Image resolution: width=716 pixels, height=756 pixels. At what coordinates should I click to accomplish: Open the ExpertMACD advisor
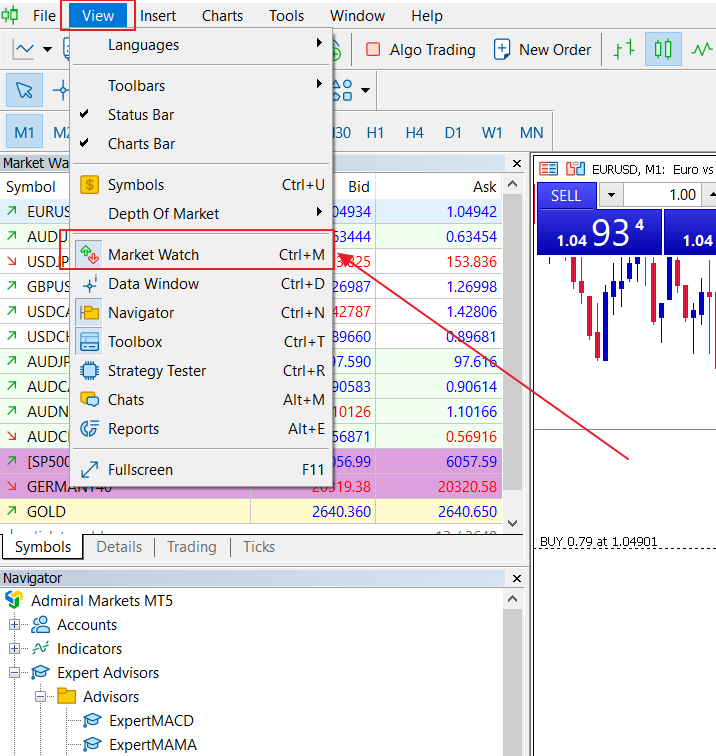[x=151, y=720]
